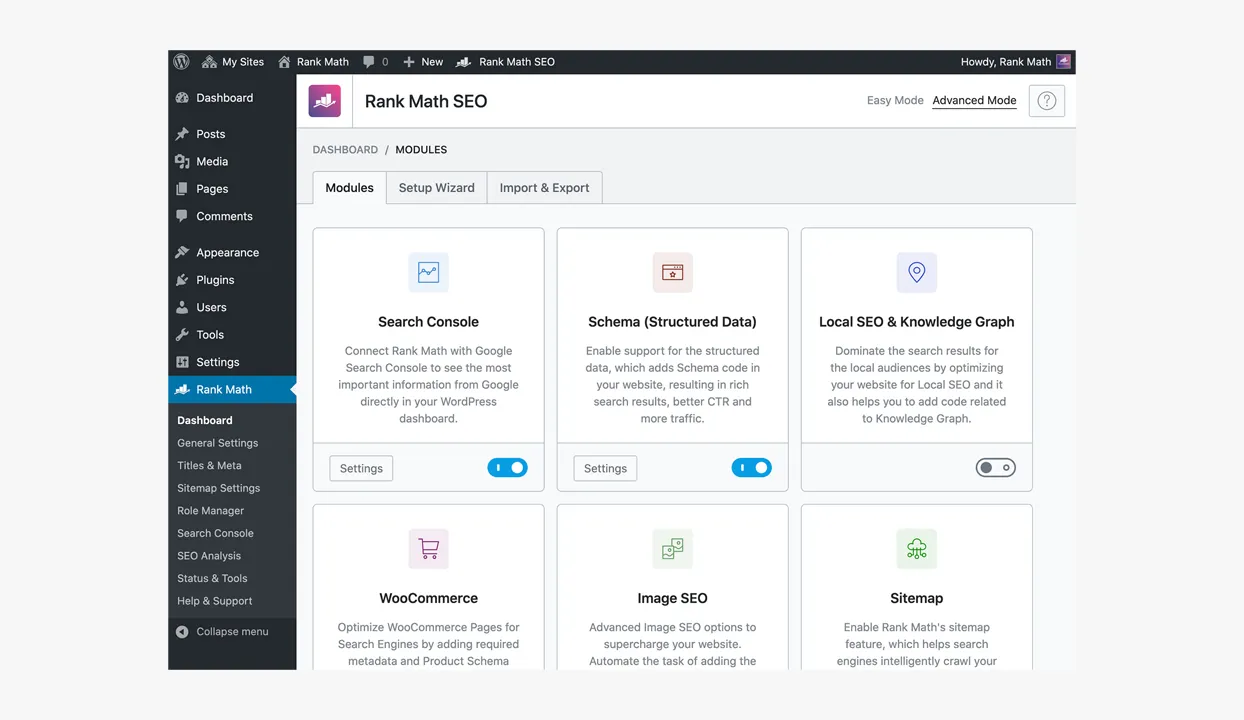The image size is (1244, 720).
Task: Open Posts in the sidebar
Action: (x=232, y=134)
